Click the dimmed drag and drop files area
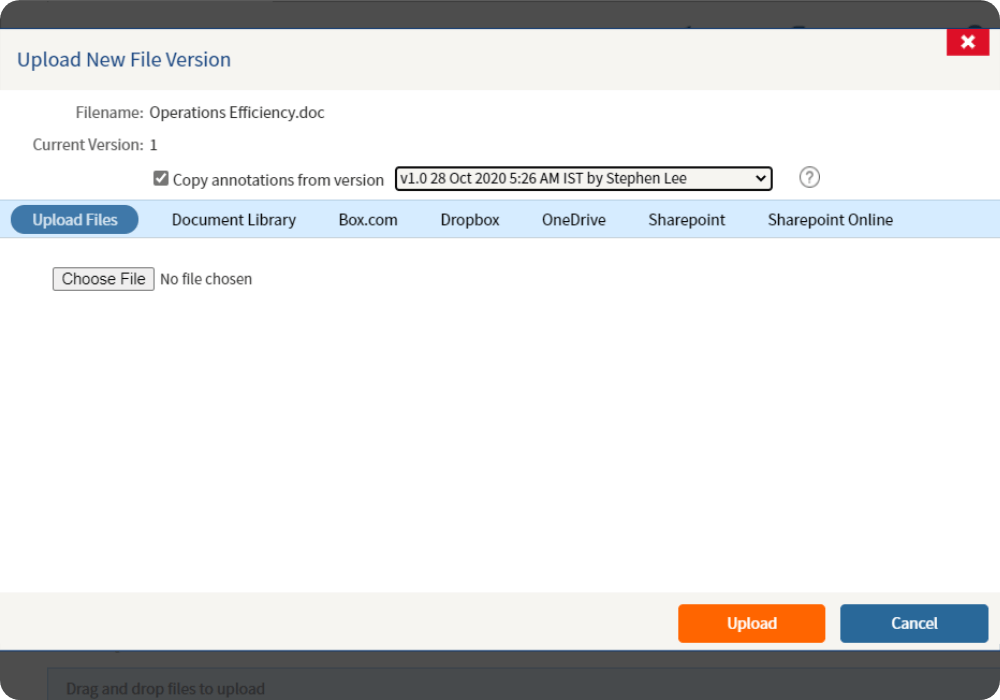 click(166, 688)
